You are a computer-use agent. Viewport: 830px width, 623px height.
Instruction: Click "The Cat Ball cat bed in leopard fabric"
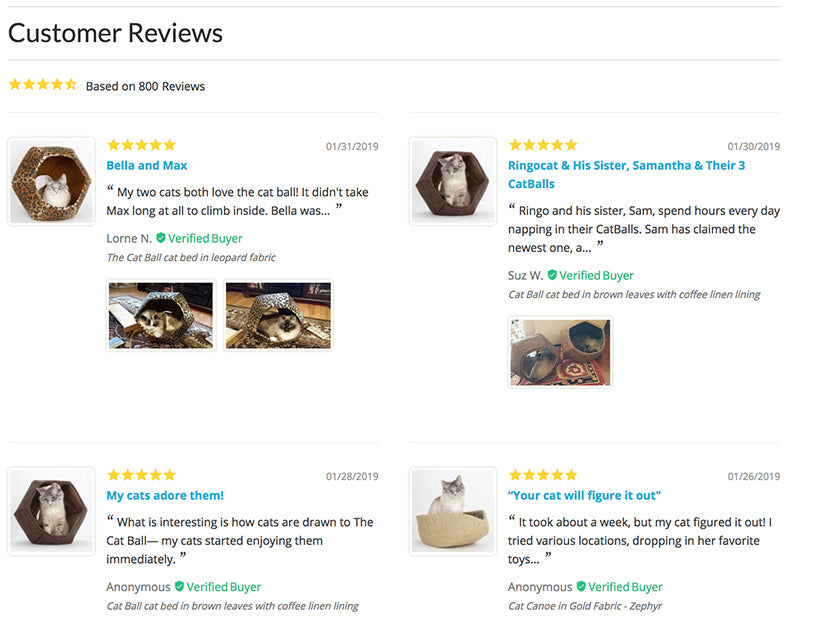191,258
